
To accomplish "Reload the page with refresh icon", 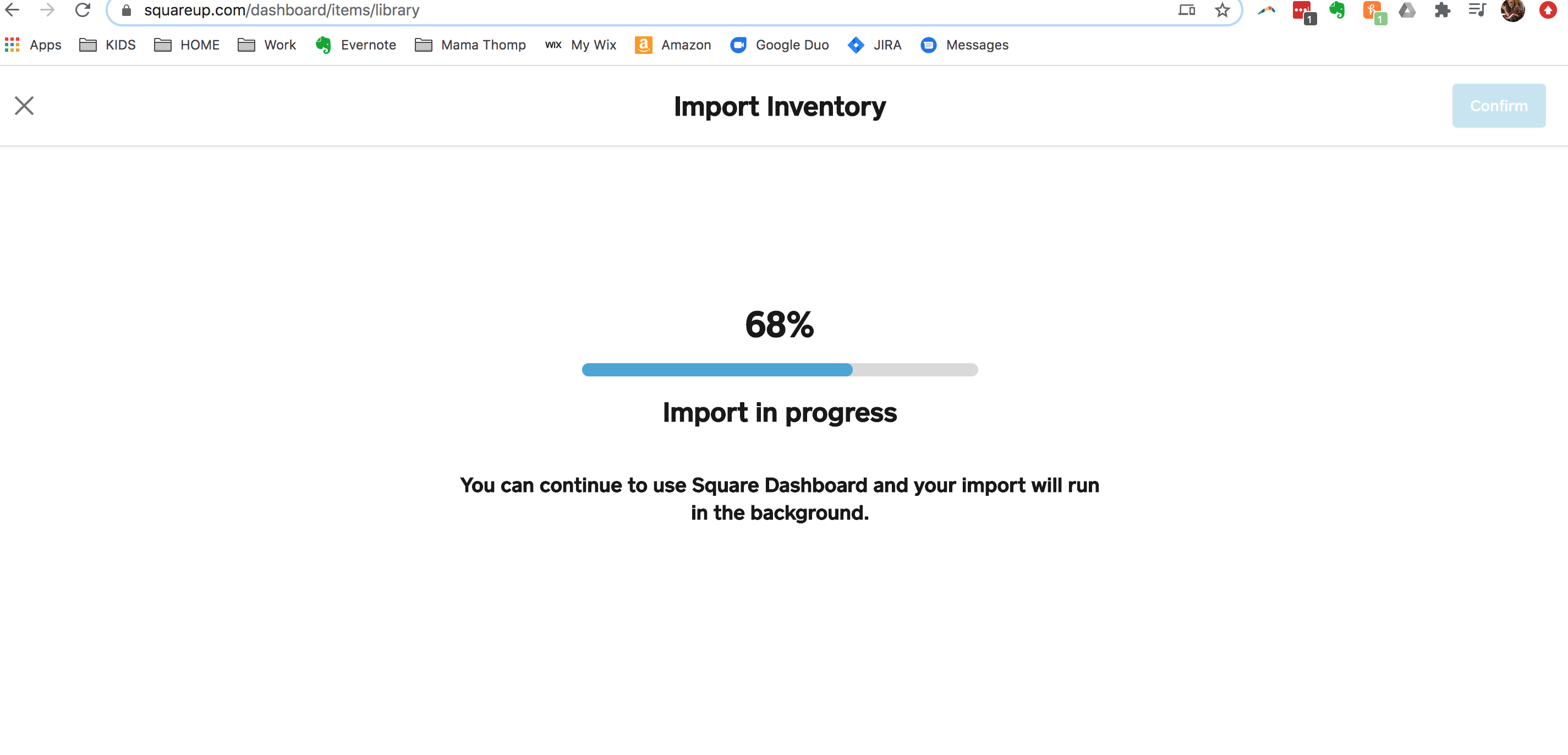I will (83, 10).
